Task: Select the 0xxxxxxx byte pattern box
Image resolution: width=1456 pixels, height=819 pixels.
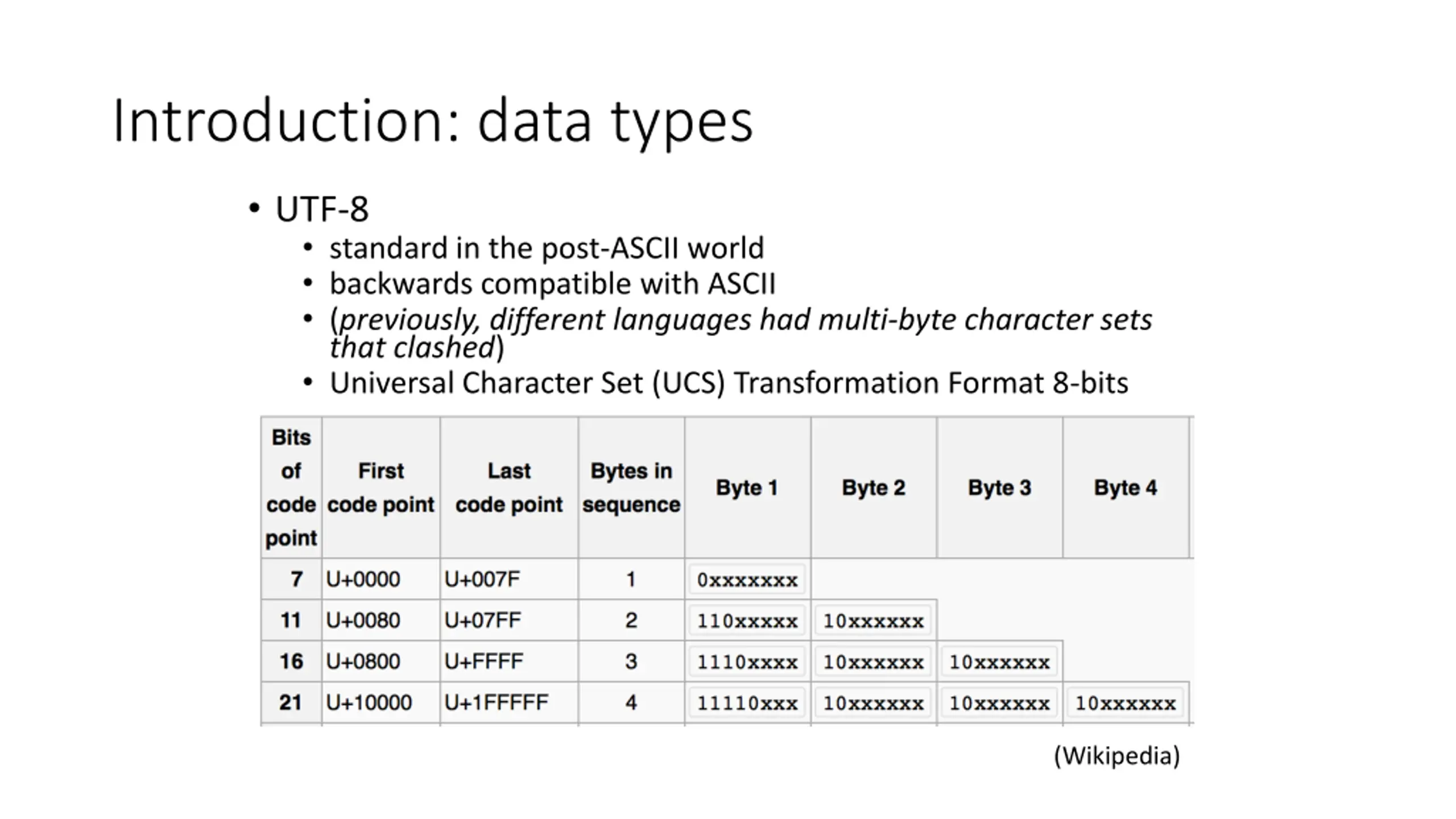Action: pos(747,580)
